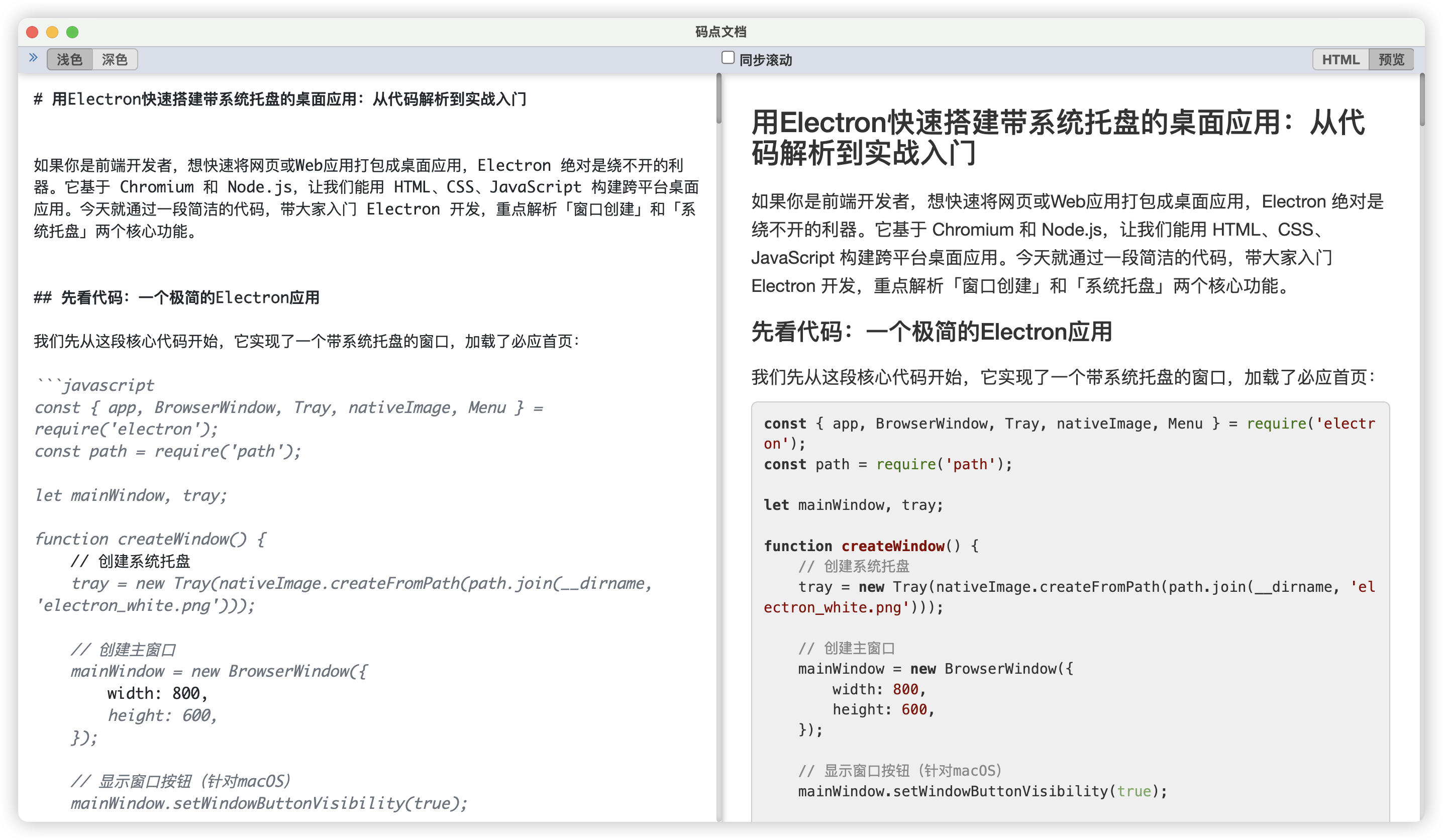Image resolution: width=1443 pixels, height=840 pixels.
Task: Click the green zoom traffic light button
Action: pos(72,32)
